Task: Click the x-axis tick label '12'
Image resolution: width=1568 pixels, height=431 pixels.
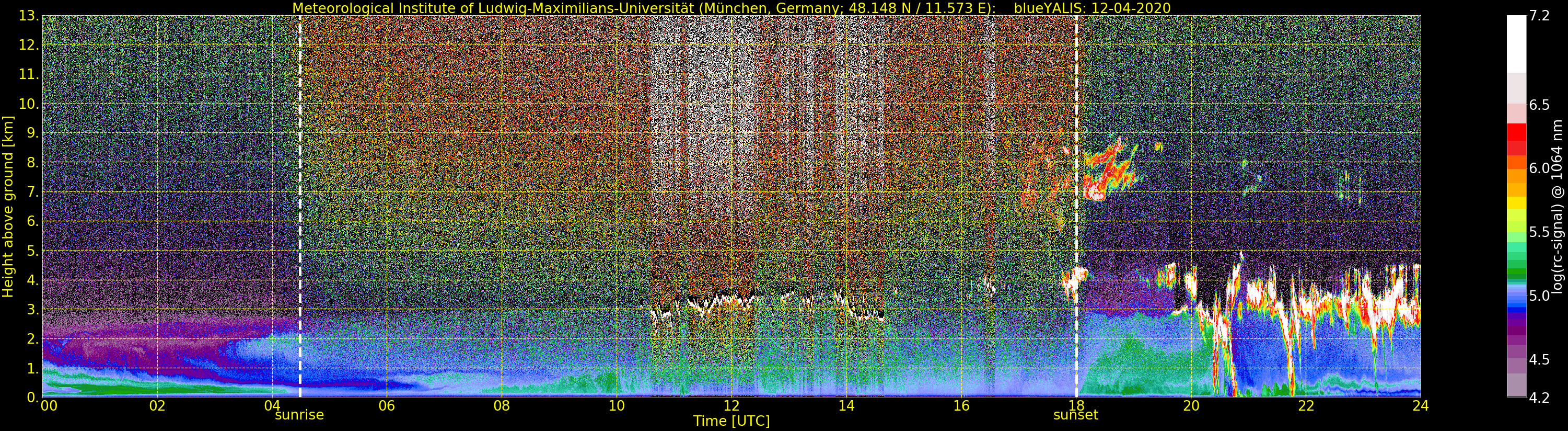Action: (x=731, y=405)
